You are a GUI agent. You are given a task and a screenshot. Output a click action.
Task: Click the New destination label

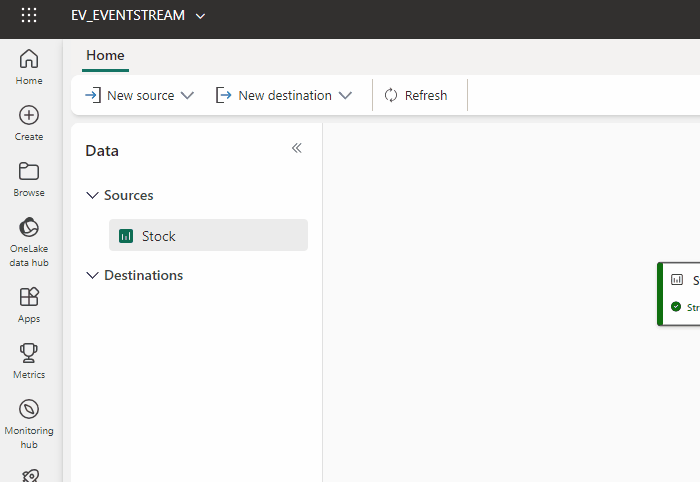(x=285, y=96)
